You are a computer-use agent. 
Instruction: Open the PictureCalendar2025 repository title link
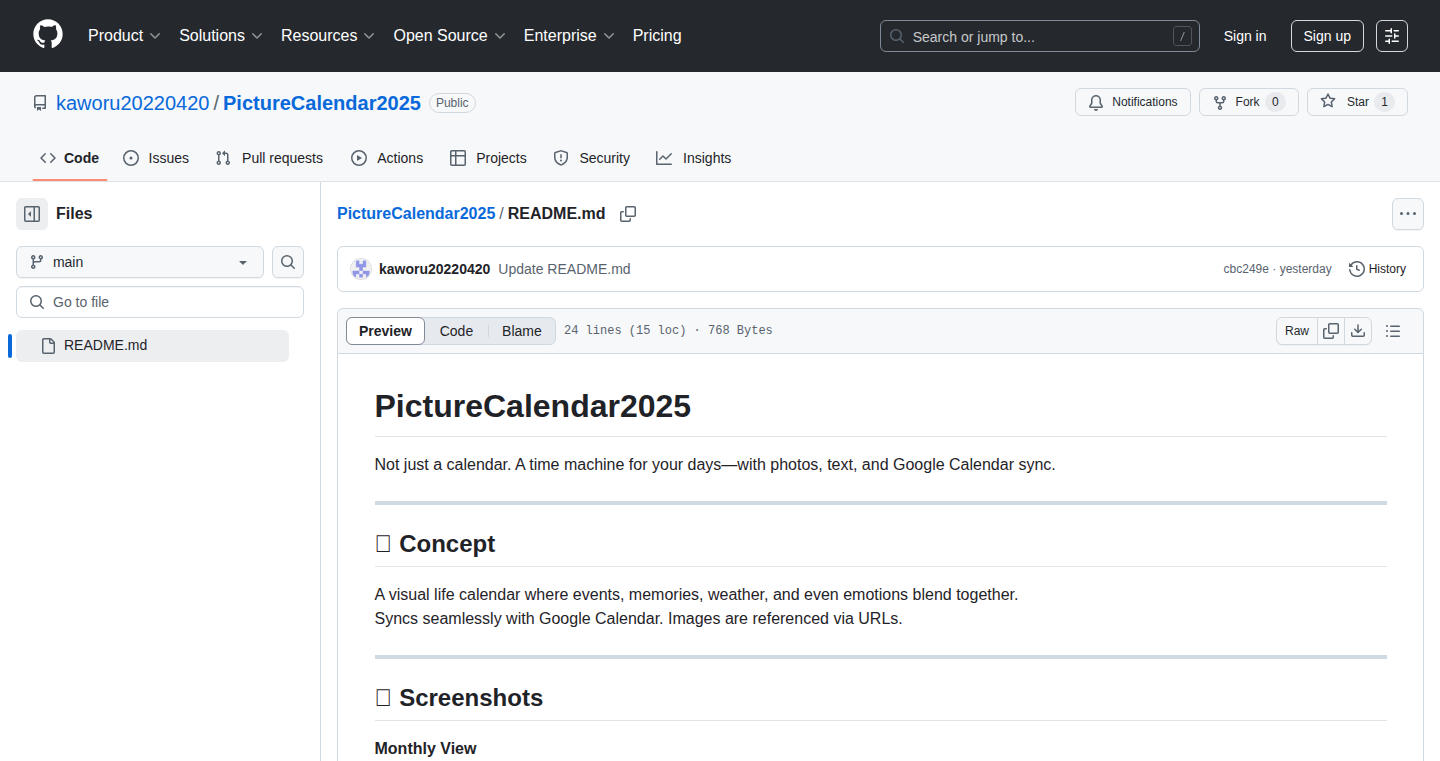pyautogui.click(x=322, y=103)
